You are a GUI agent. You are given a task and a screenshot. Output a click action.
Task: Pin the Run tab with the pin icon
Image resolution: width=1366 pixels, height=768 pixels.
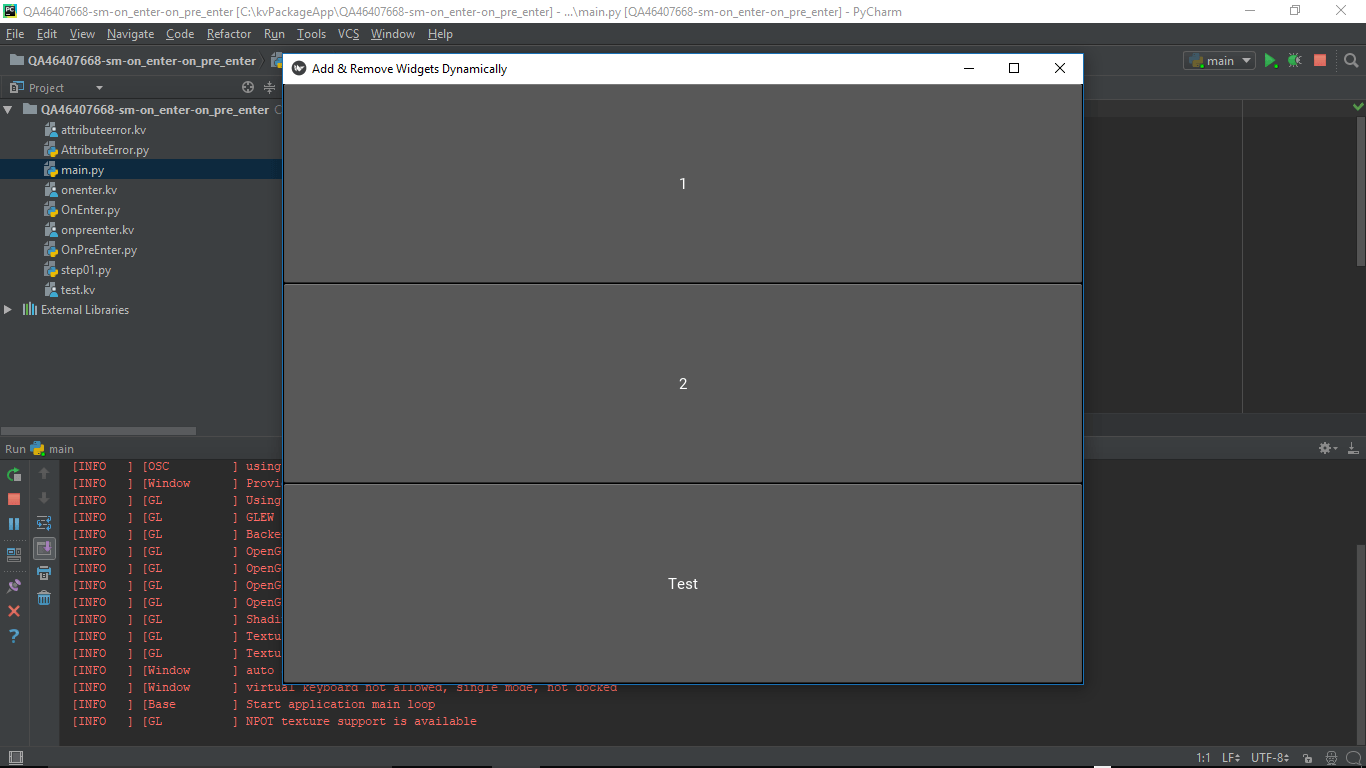tap(14, 586)
